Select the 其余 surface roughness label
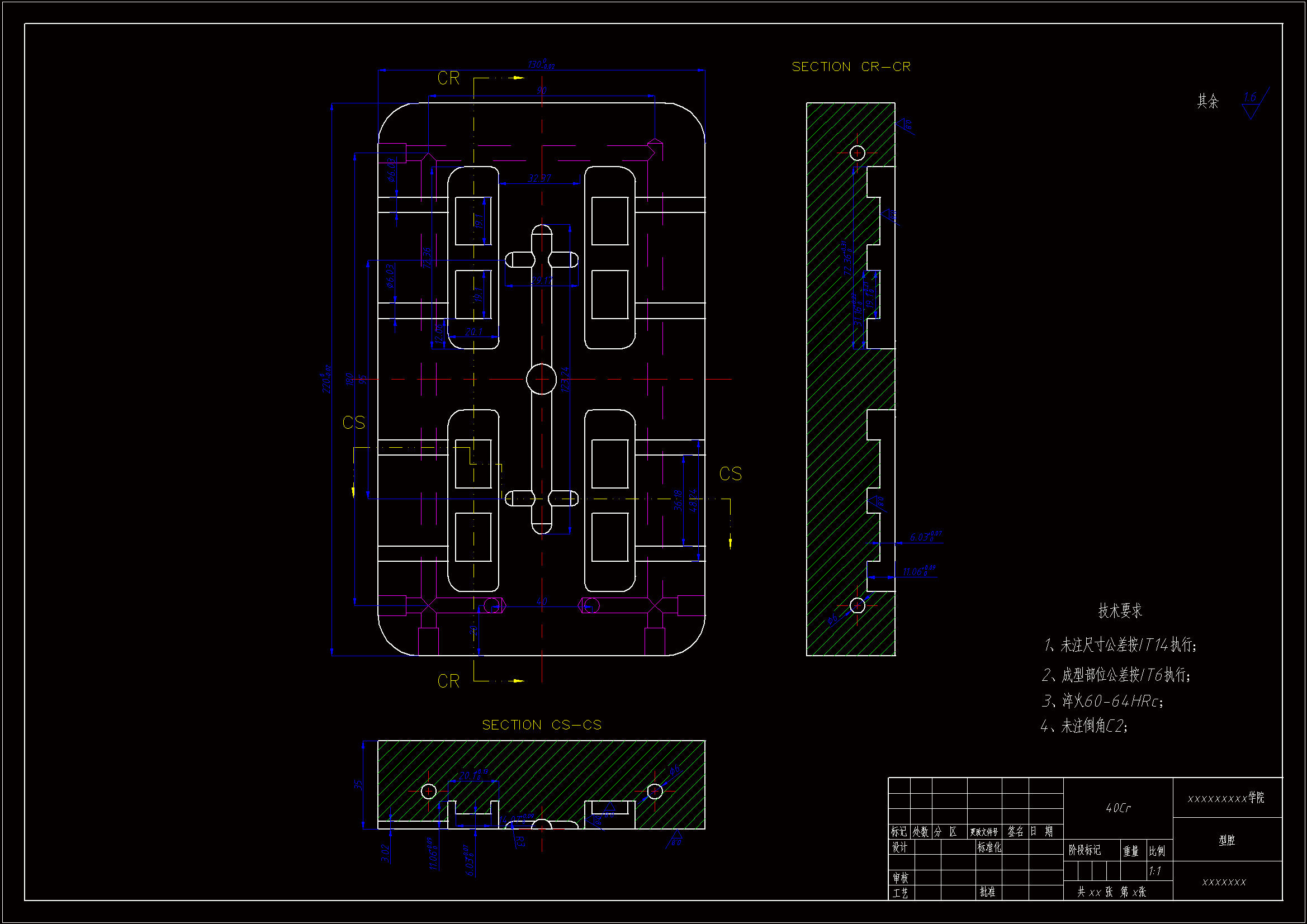Viewport: 1307px width, 924px height. click(1207, 101)
